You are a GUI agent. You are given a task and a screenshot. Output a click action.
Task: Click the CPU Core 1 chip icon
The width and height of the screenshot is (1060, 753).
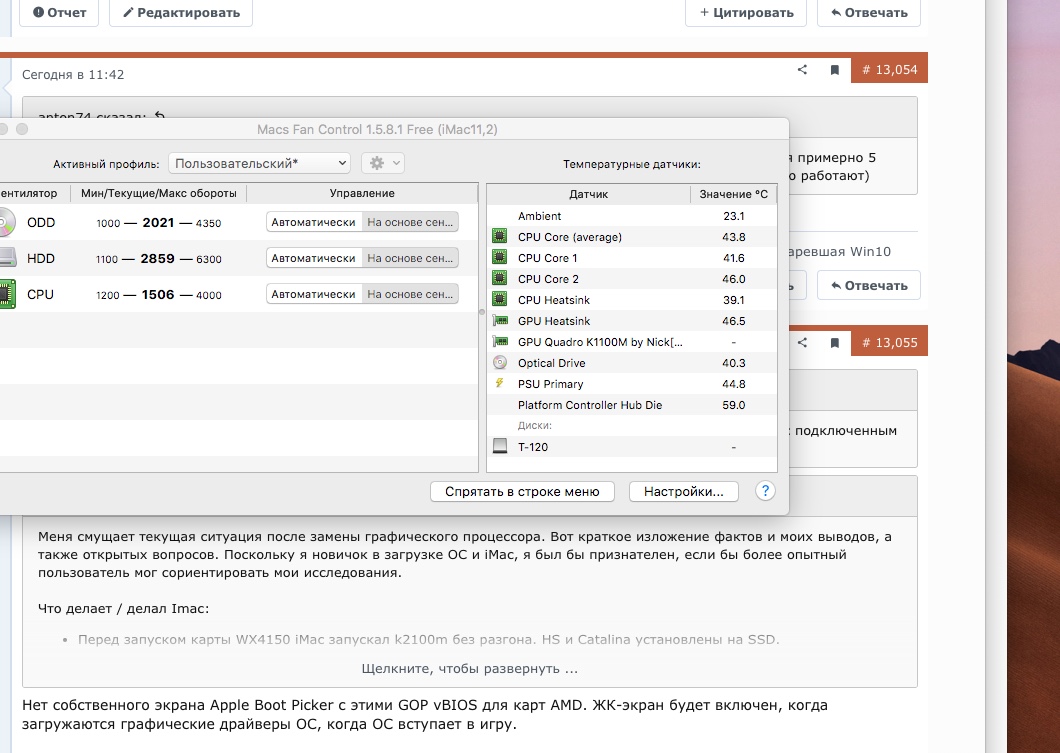(500, 257)
